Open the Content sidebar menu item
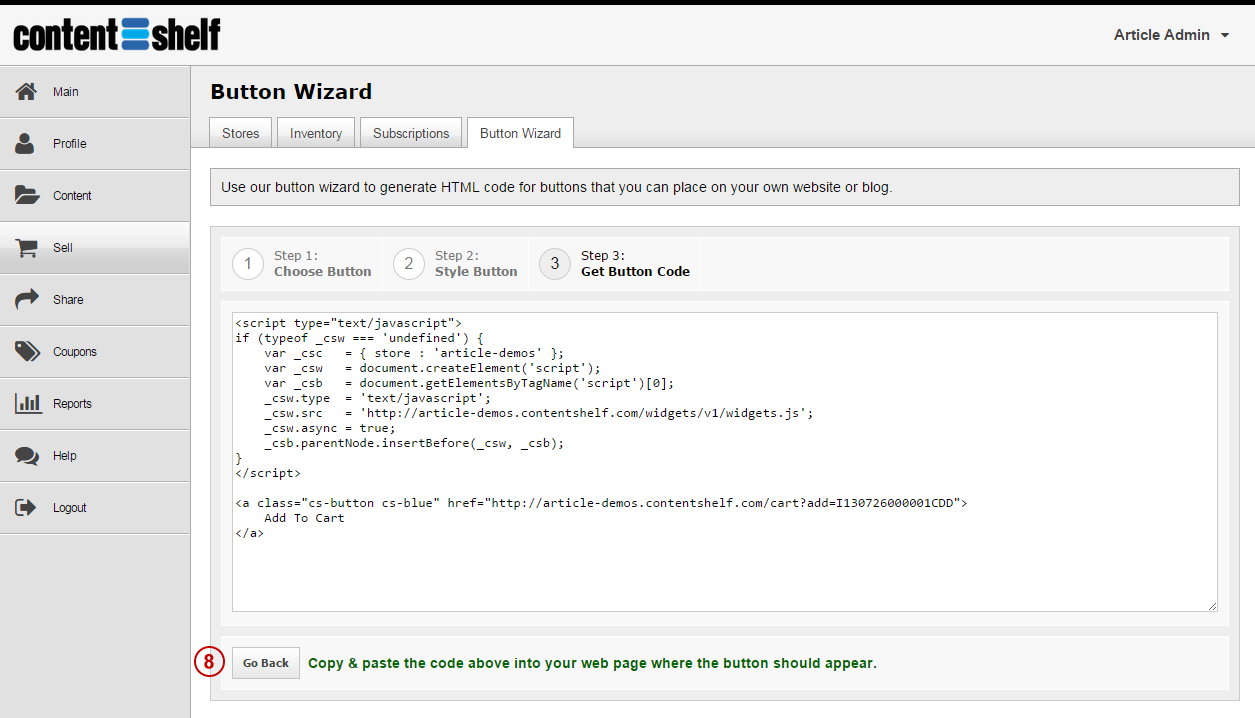The image size is (1255, 718). (95, 196)
